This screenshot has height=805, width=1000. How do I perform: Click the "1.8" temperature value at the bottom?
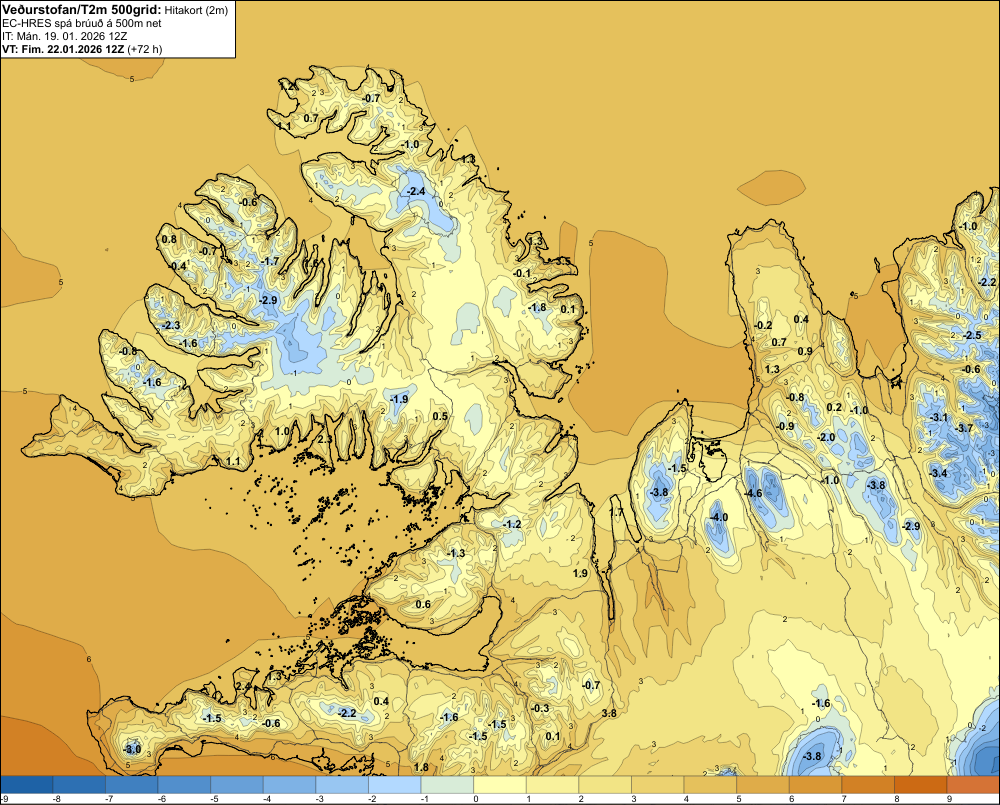(x=421, y=767)
